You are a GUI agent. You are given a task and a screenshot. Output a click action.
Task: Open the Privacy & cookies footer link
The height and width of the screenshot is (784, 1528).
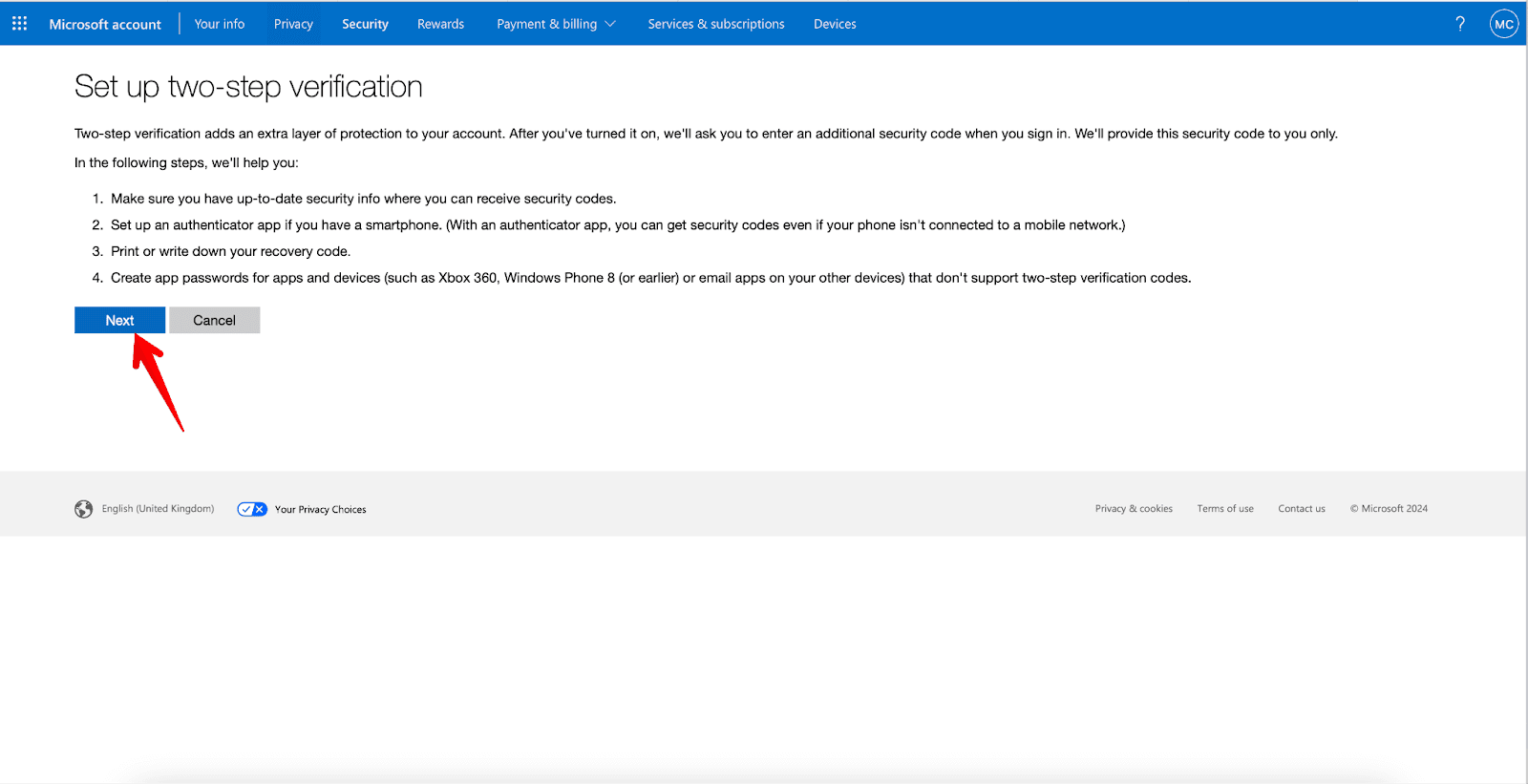(x=1134, y=509)
